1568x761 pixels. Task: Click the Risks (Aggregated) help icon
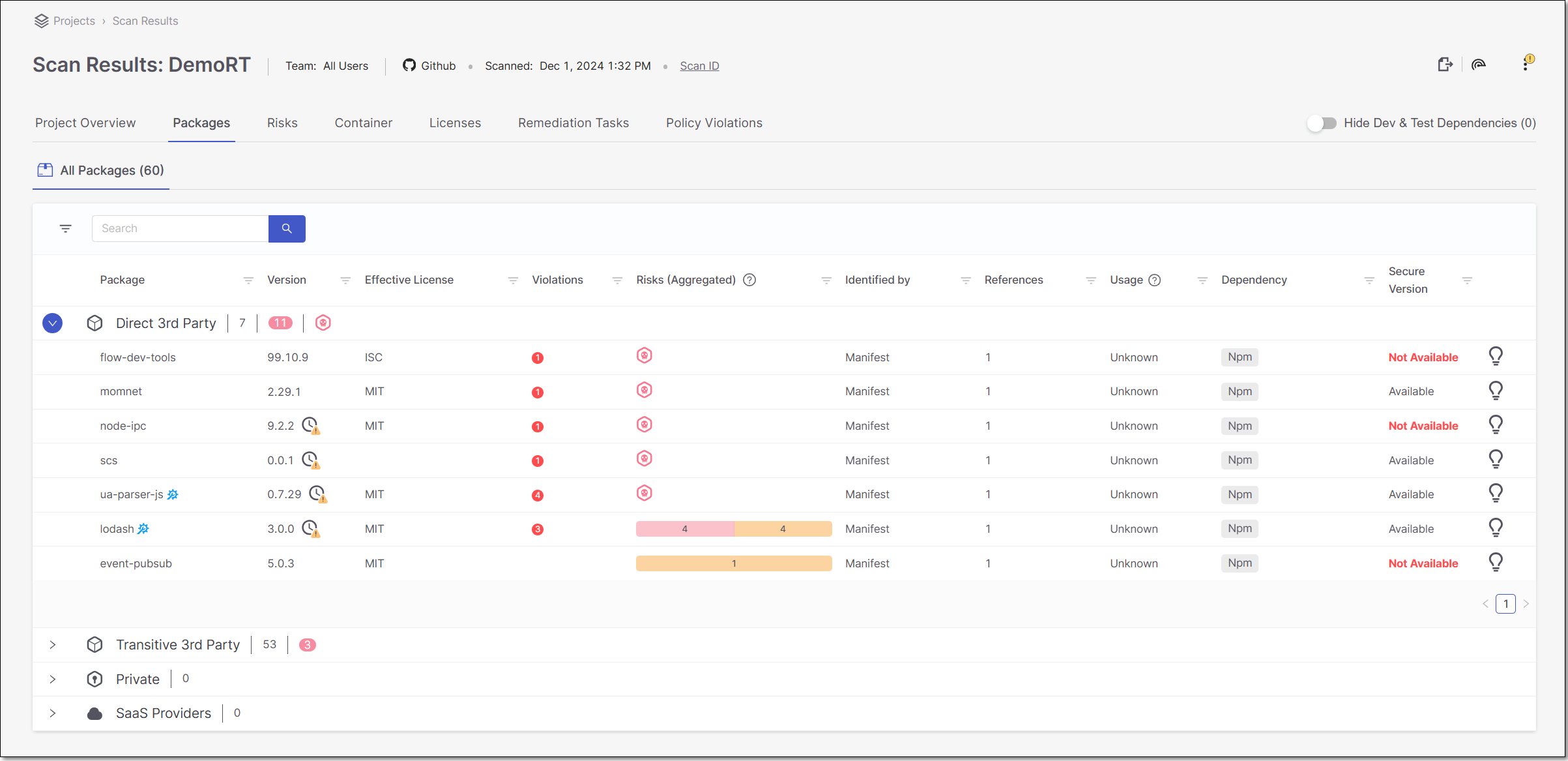(x=749, y=280)
